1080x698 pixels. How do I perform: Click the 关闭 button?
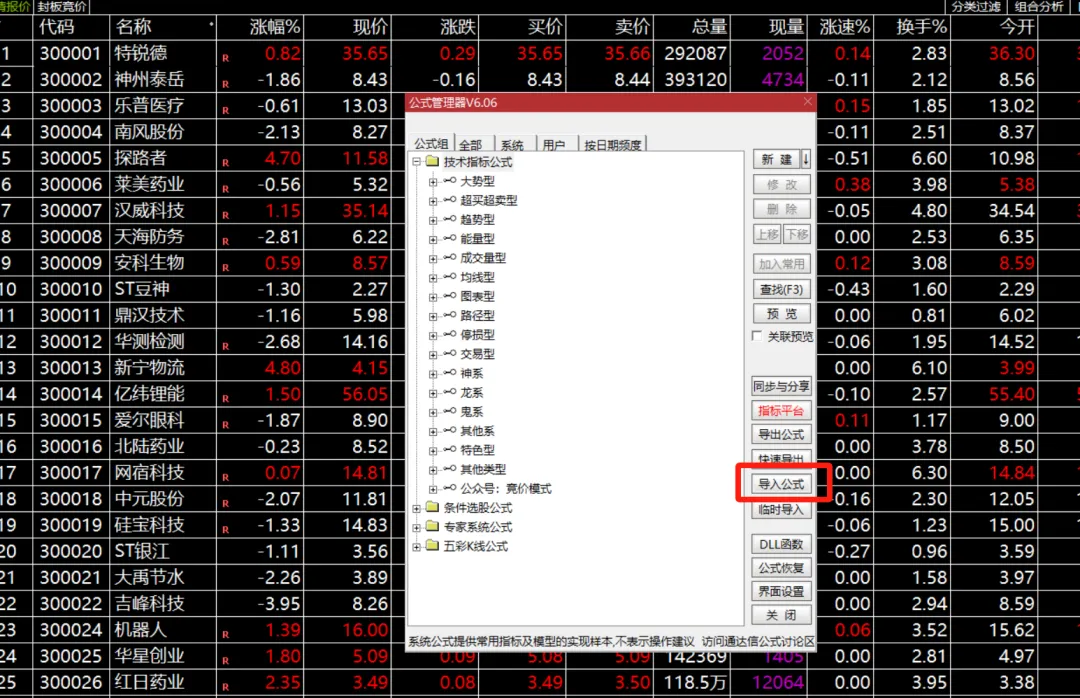[x=781, y=615]
